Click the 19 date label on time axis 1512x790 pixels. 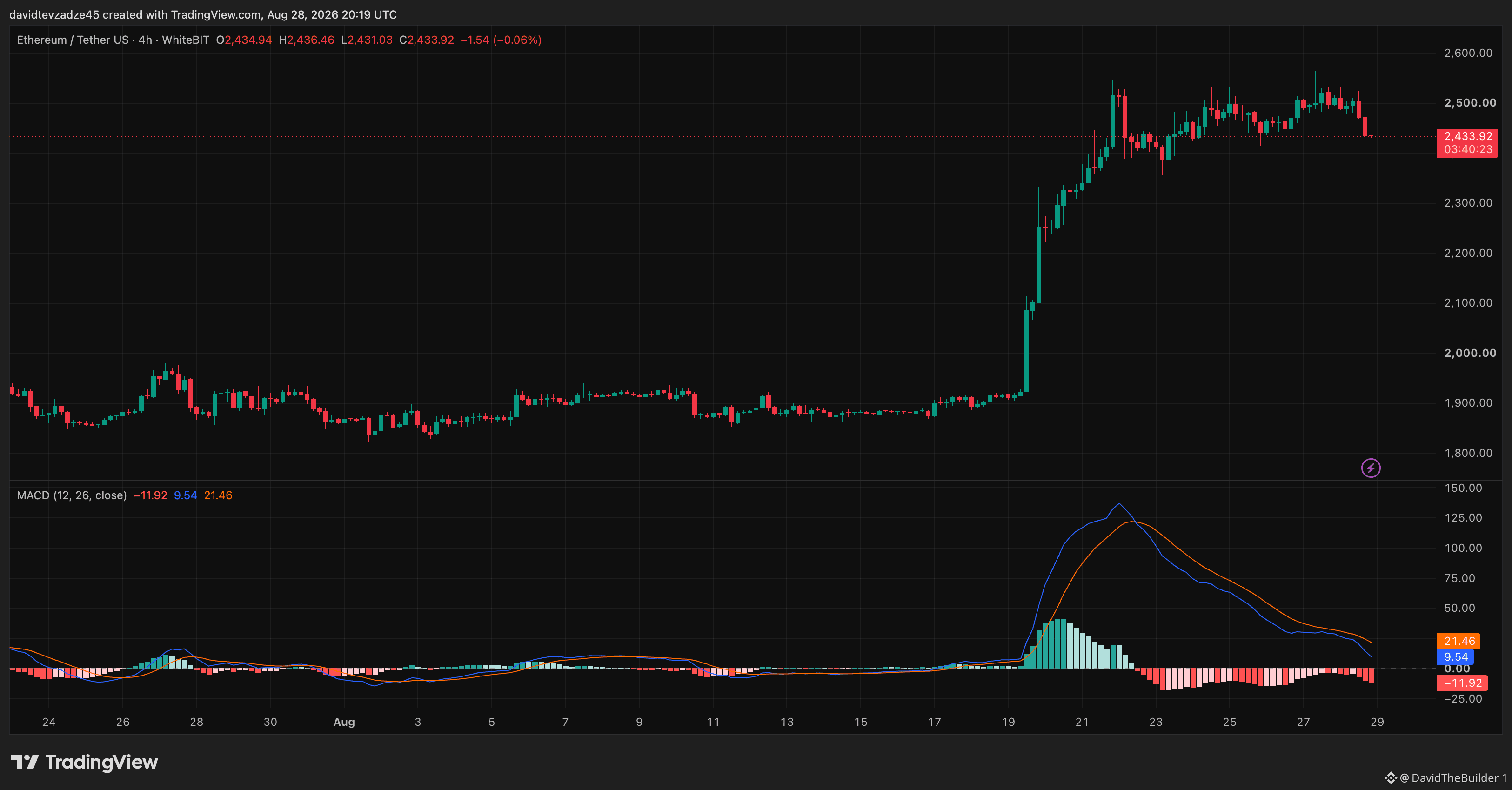(x=1009, y=722)
